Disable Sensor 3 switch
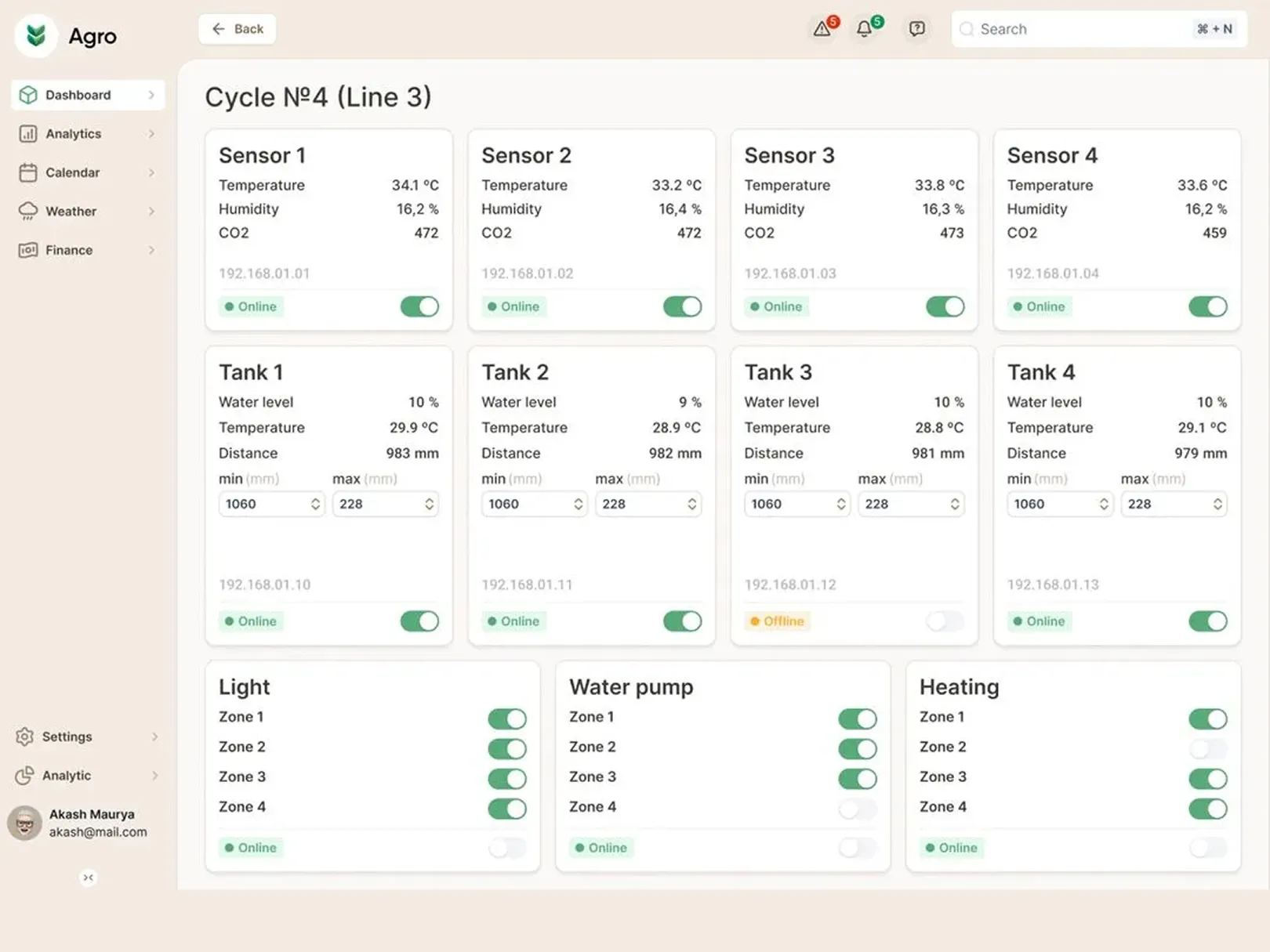The image size is (1270, 952). pos(945,306)
